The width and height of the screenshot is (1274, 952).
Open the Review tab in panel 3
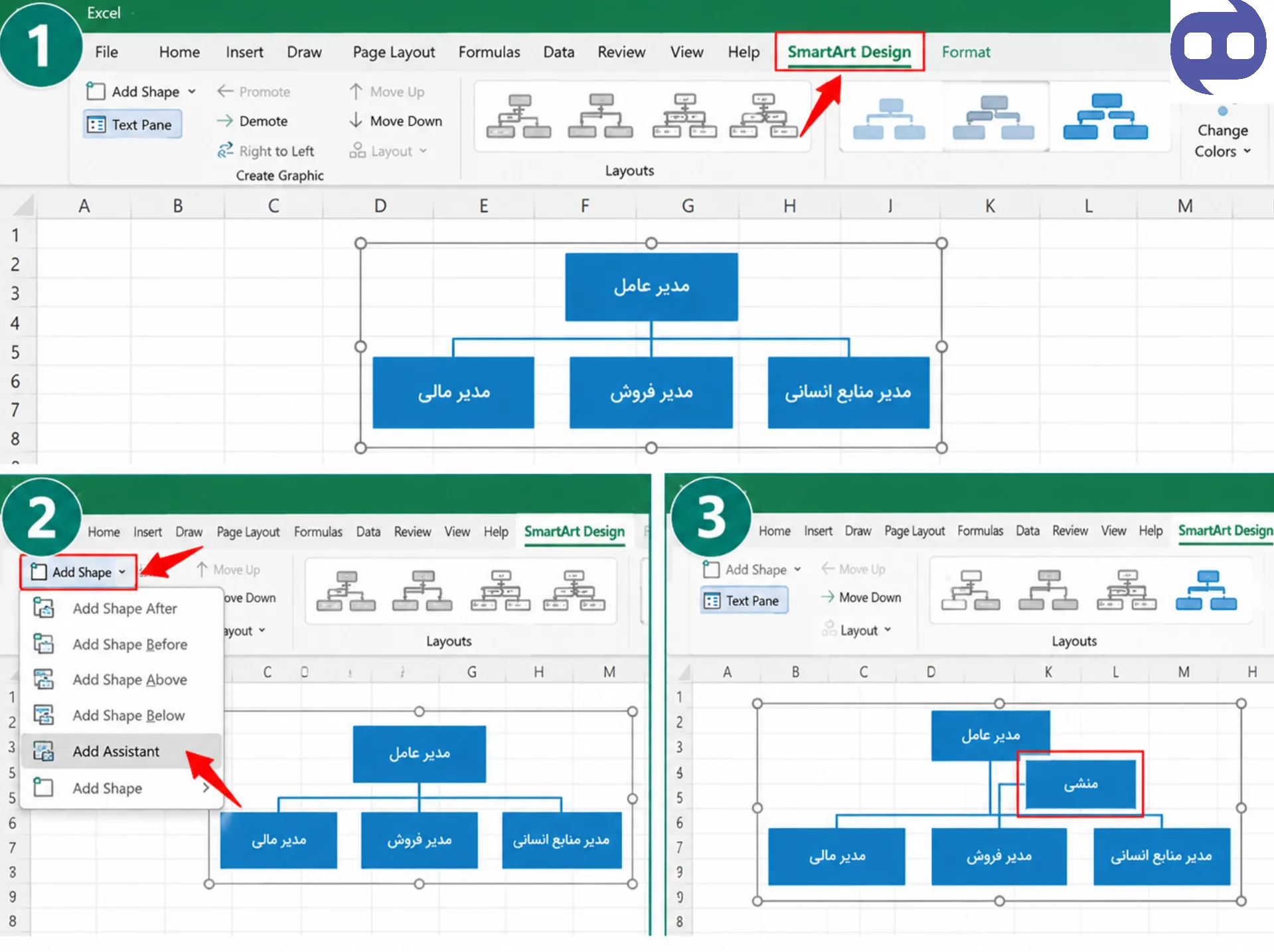click(1070, 531)
